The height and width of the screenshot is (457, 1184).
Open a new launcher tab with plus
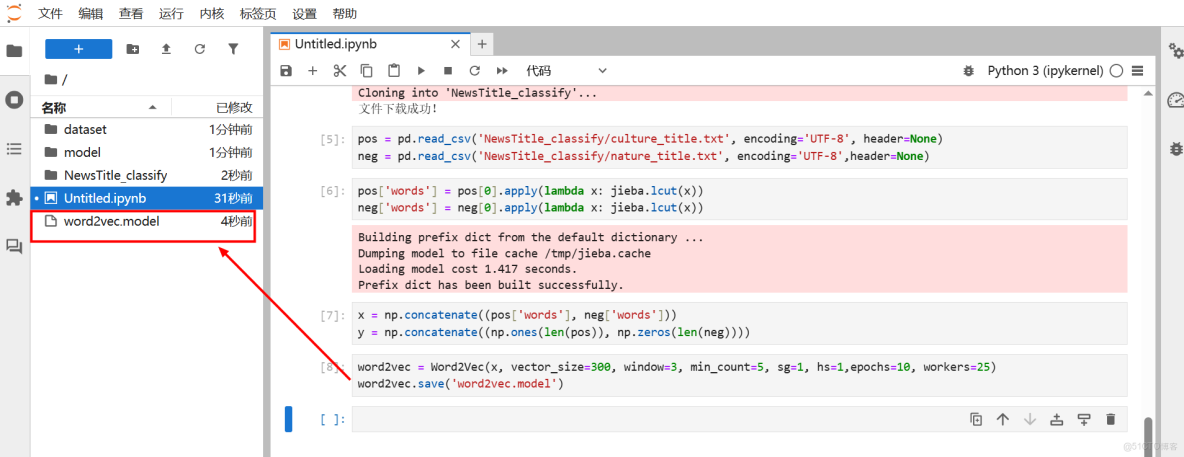tap(482, 45)
